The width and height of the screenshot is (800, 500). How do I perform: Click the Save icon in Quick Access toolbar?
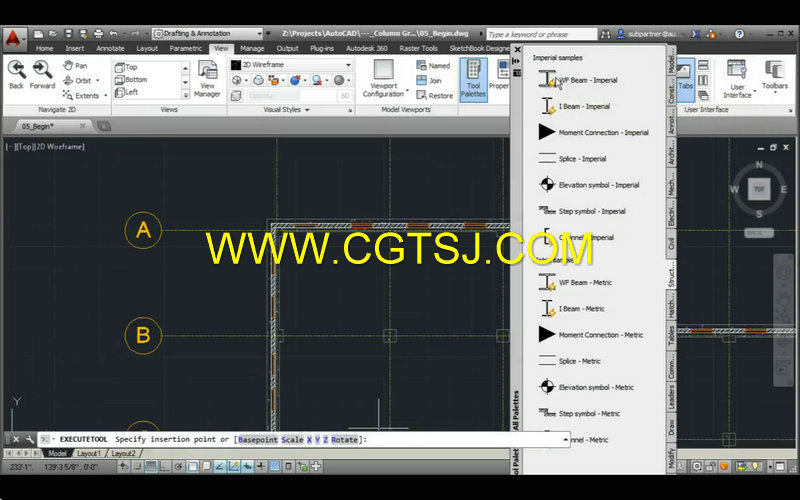click(68, 34)
